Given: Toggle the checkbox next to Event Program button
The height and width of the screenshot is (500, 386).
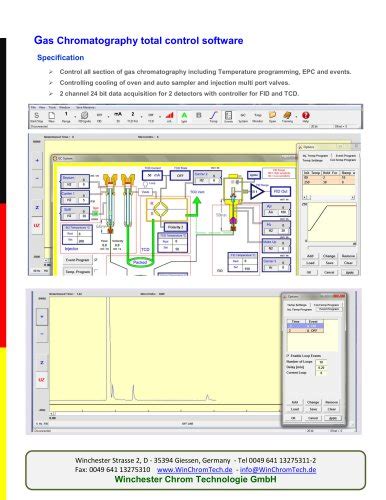Looking at the screenshot, I should coord(96,260).
